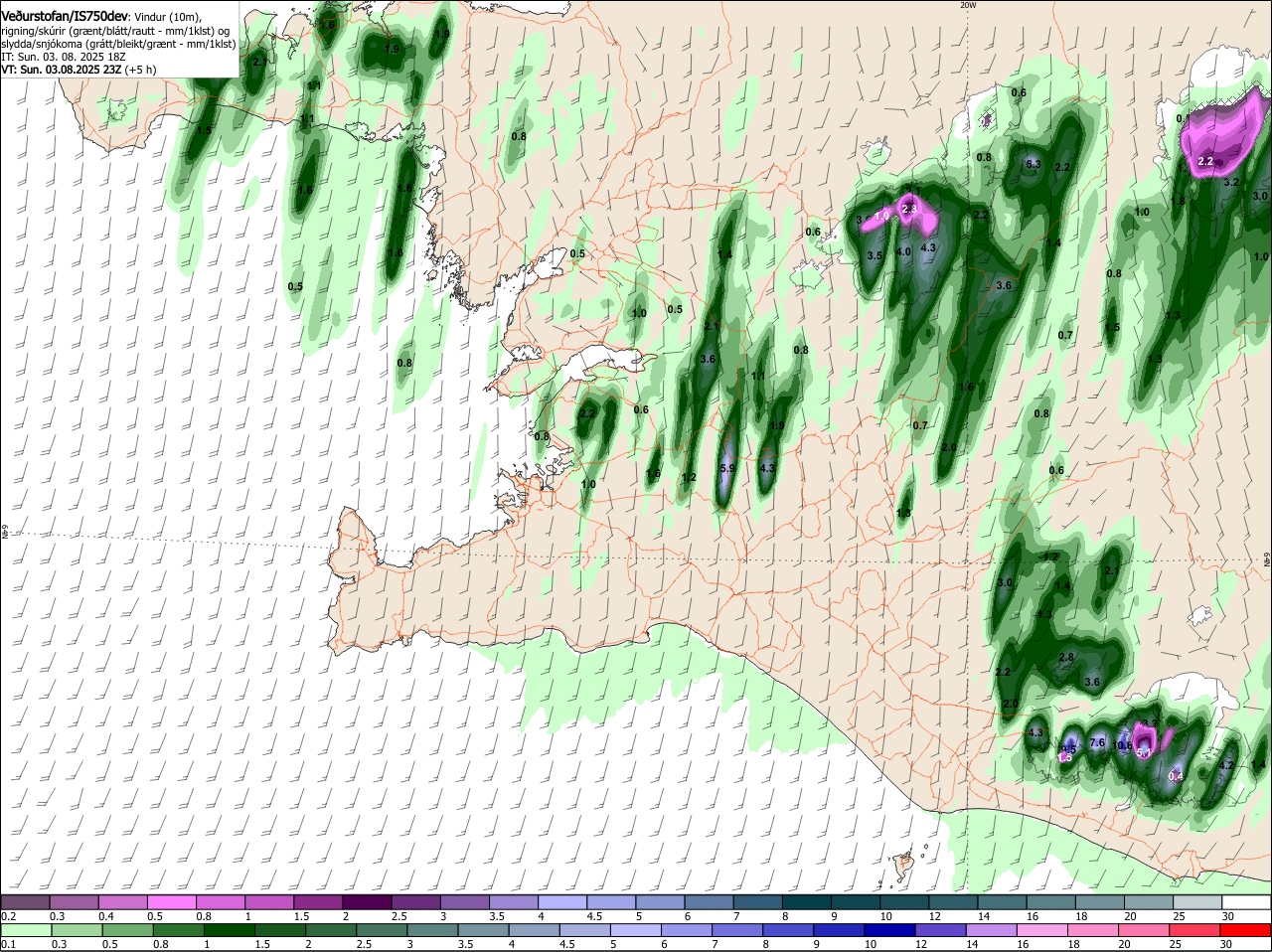Click the 3 swatch in the upper legend row
1272x952 pixels.
[465, 902]
